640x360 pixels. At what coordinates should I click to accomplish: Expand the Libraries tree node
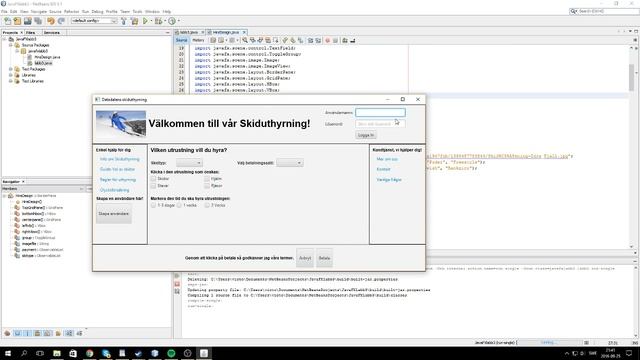[x=11, y=76]
